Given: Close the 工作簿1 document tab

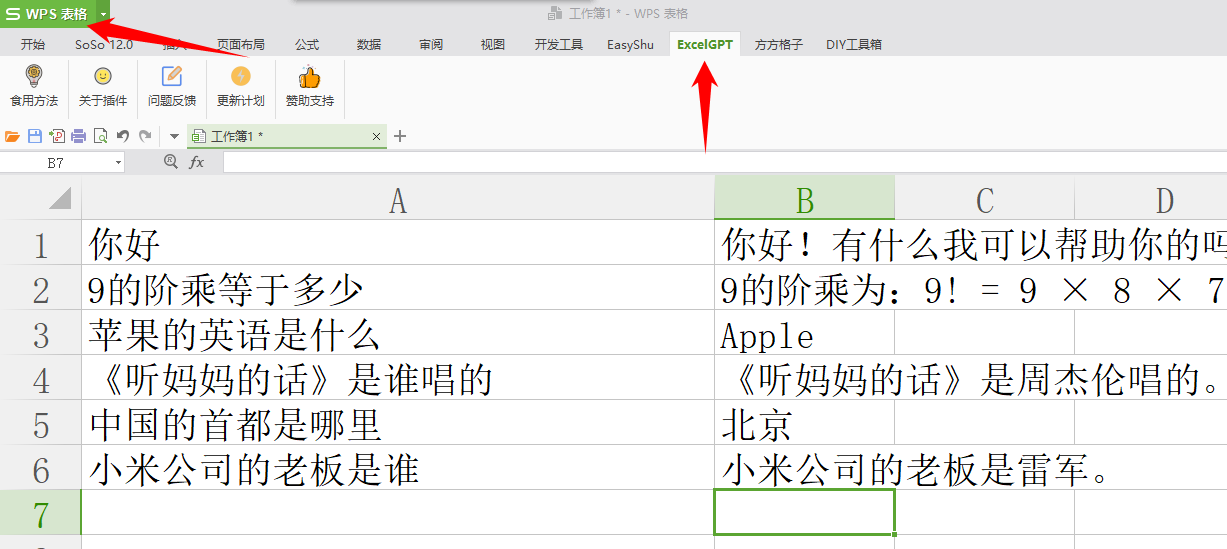Looking at the screenshot, I should click(x=376, y=136).
